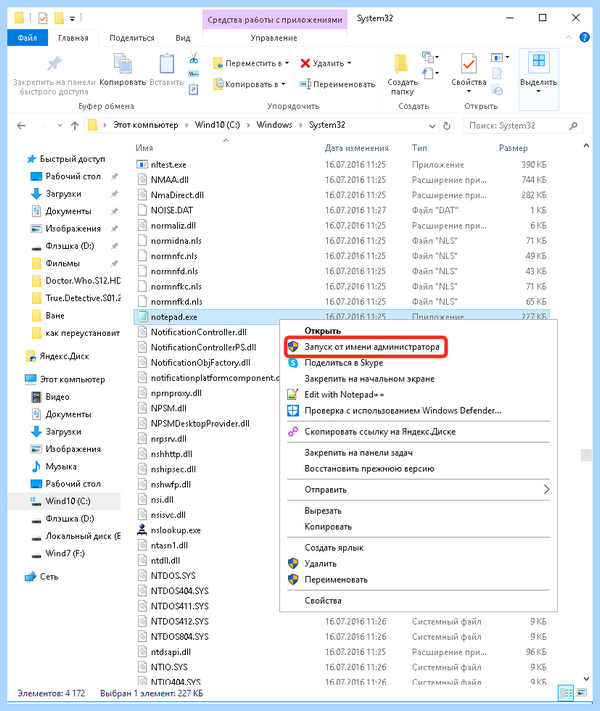Screen dimensions: 600x711
Task: Open Explorer help question mark icon
Action: pyautogui.click(x=585, y=37)
